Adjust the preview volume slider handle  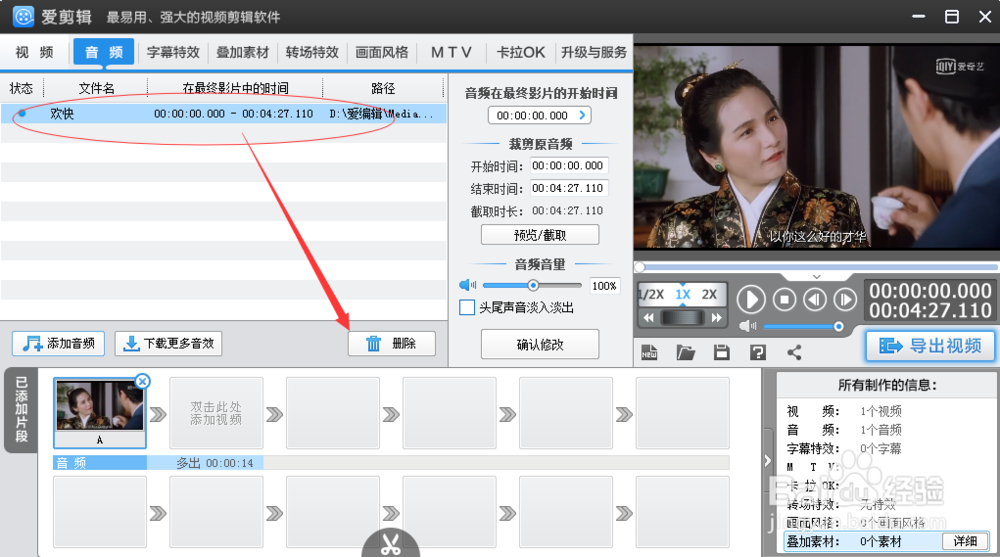coord(839,327)
